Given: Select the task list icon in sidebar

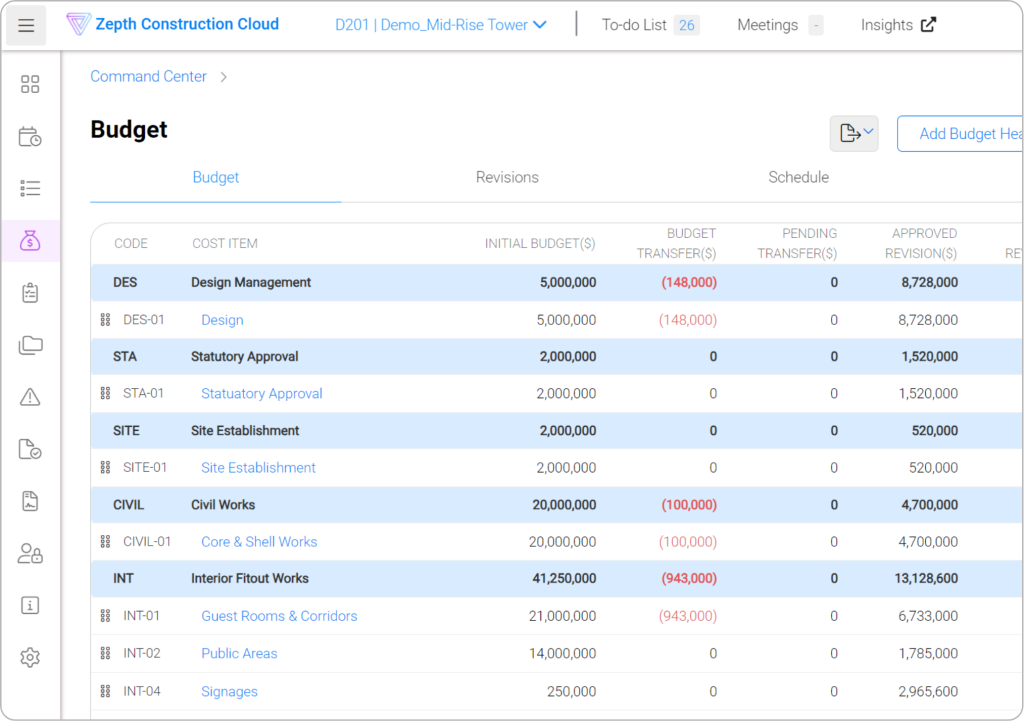Looking at the screenshot, I should click(29, 188).
